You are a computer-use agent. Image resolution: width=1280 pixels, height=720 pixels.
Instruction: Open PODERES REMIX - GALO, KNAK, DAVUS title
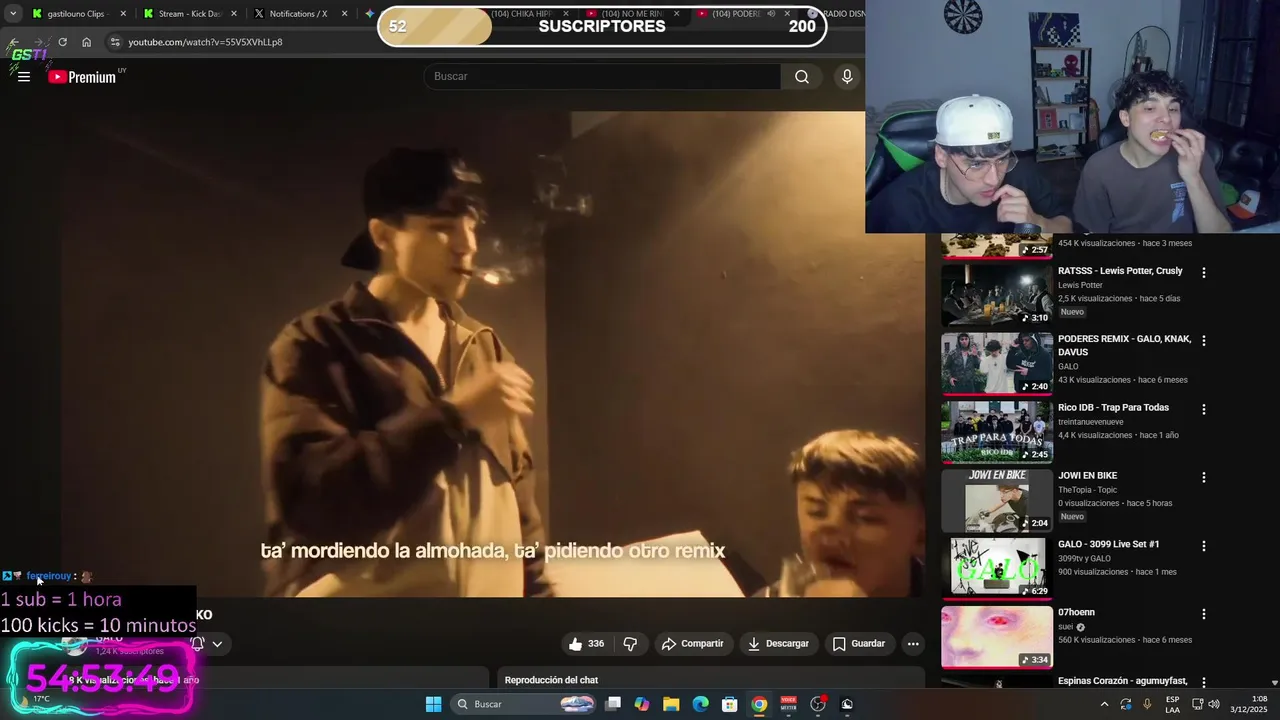(1125, 346)
